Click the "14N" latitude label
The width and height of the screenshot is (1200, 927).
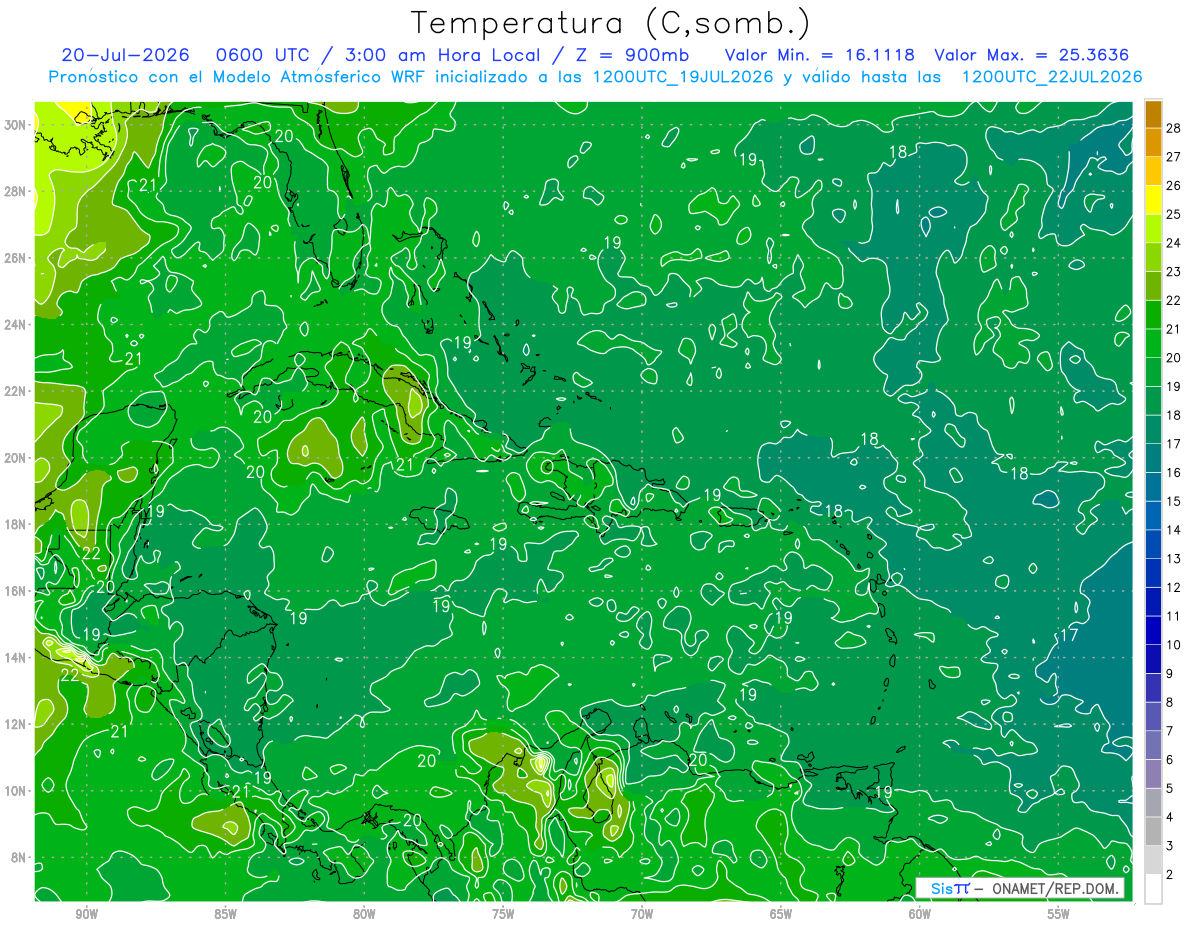coord(15,657)
